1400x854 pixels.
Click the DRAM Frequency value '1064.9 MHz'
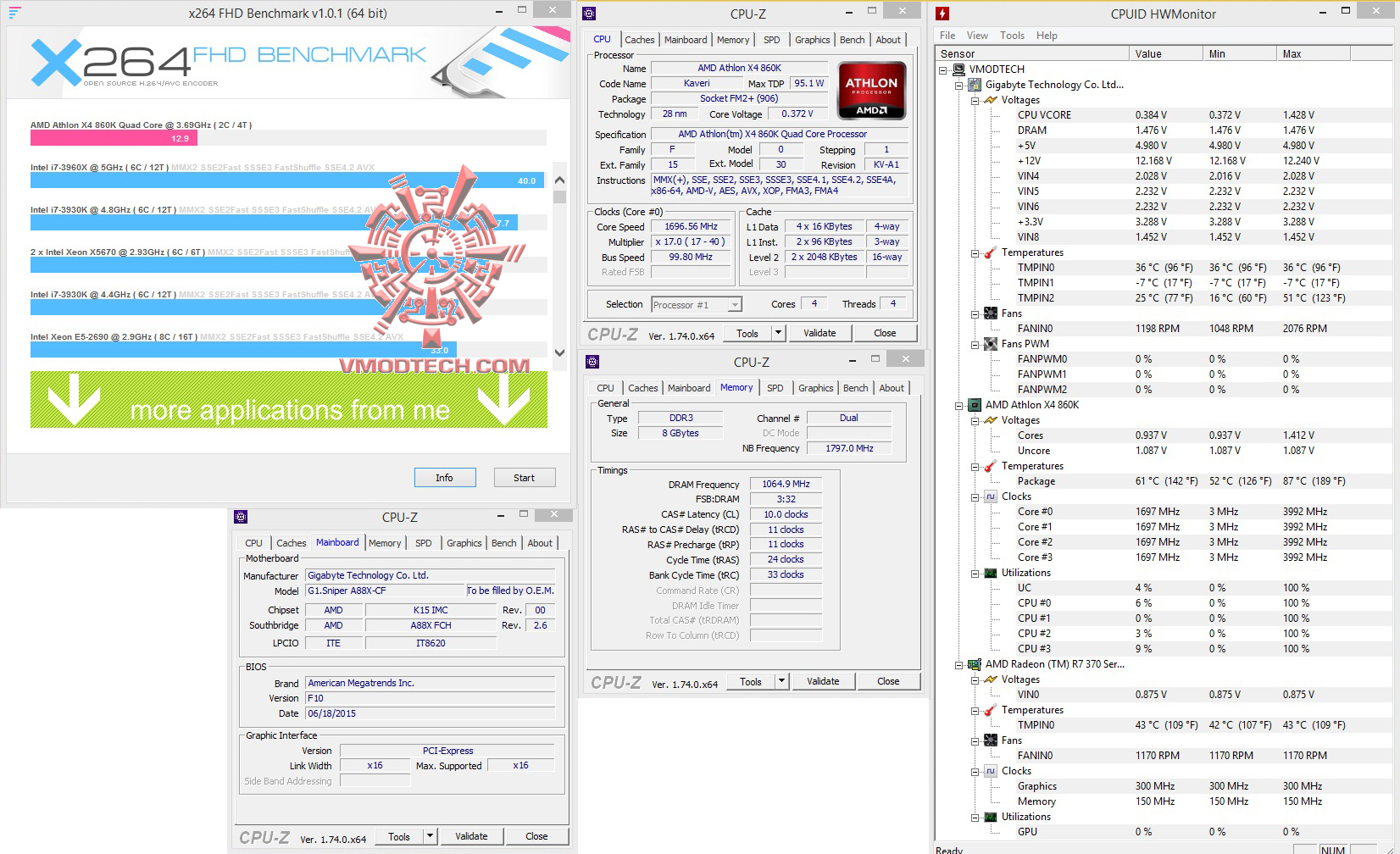coord(786,485)
